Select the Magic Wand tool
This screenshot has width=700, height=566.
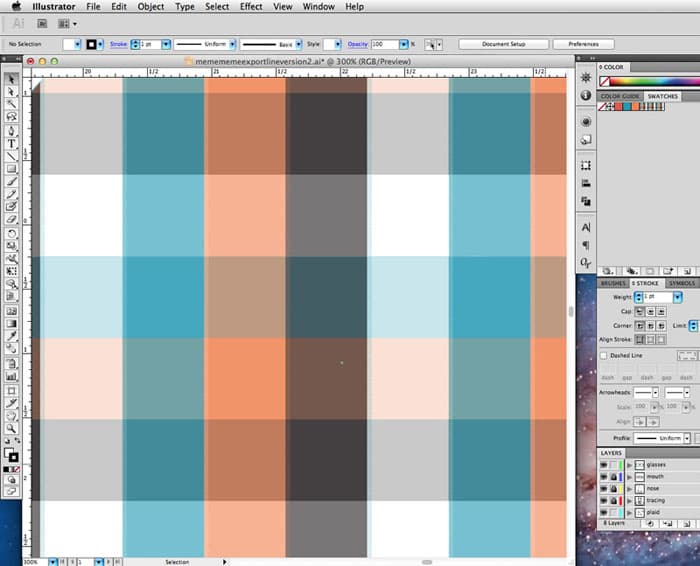(11, 104)
